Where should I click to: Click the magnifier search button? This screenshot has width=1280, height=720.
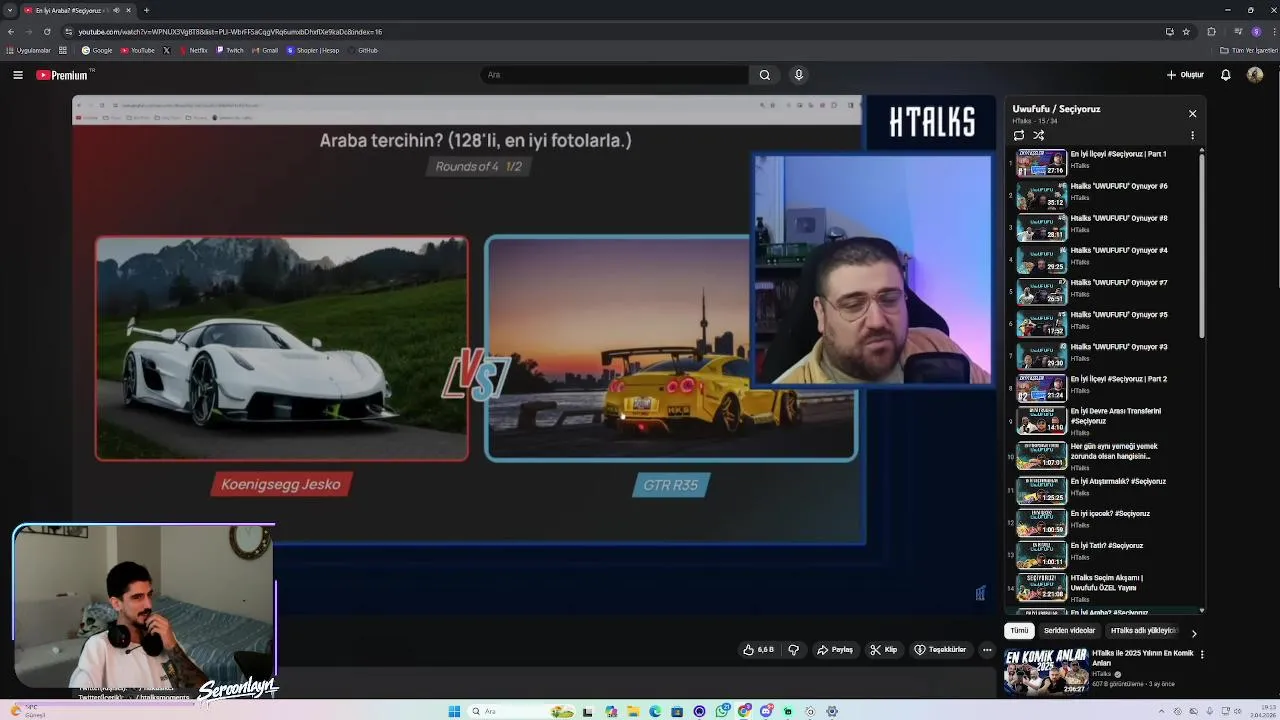point(765,75)
